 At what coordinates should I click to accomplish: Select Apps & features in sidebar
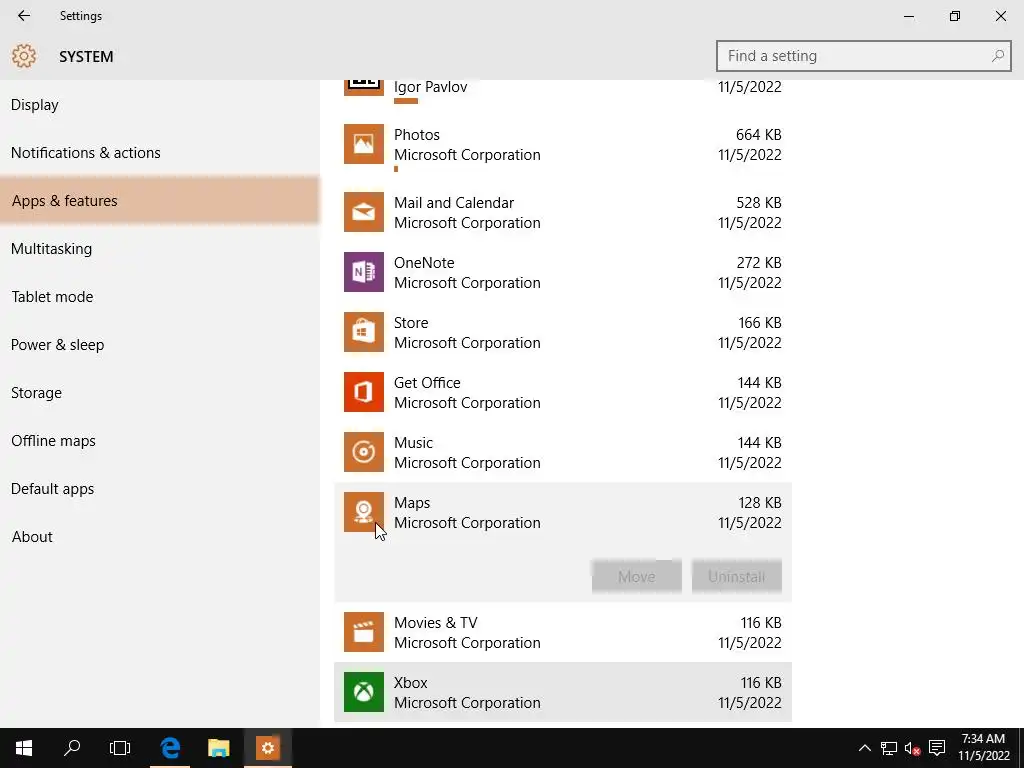160,200
